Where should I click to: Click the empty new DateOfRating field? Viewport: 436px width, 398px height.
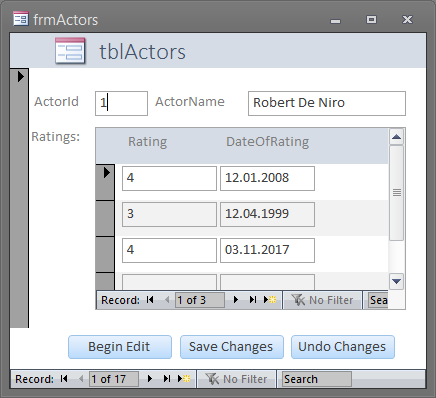click(x=267, y=282)
